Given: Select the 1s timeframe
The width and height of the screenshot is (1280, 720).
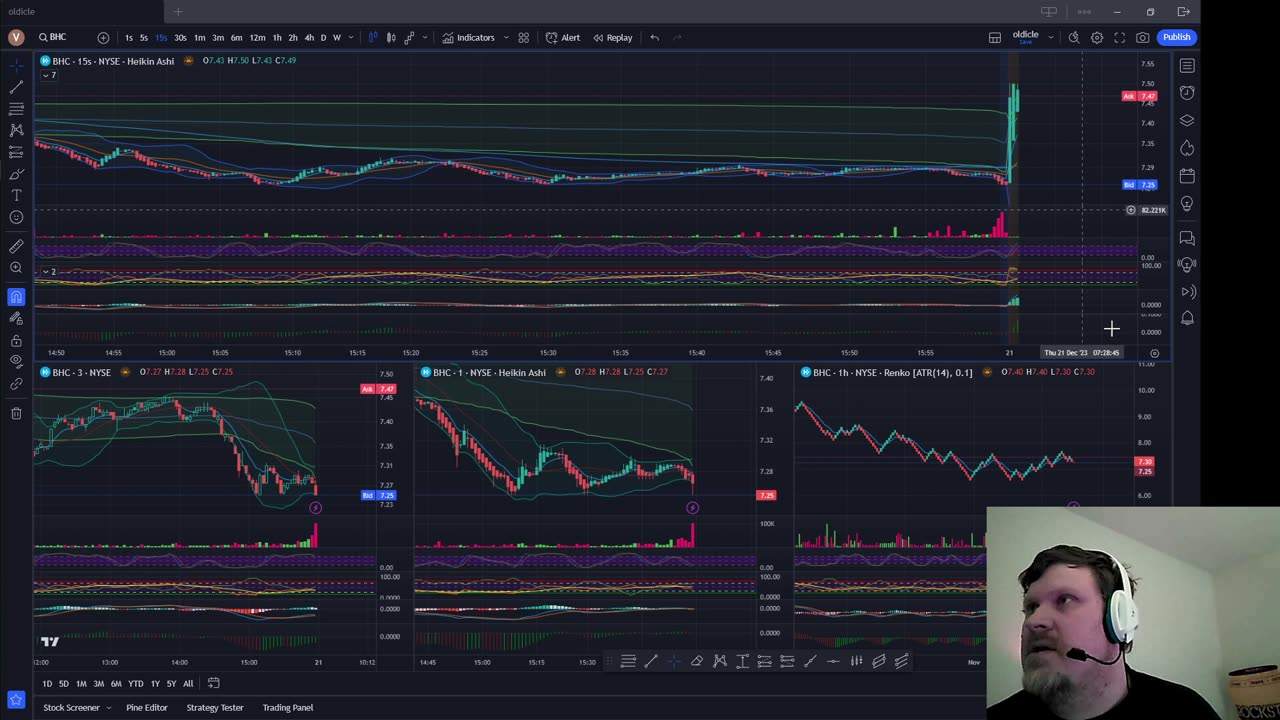Looking at the screenshot, I should point(128,38).
